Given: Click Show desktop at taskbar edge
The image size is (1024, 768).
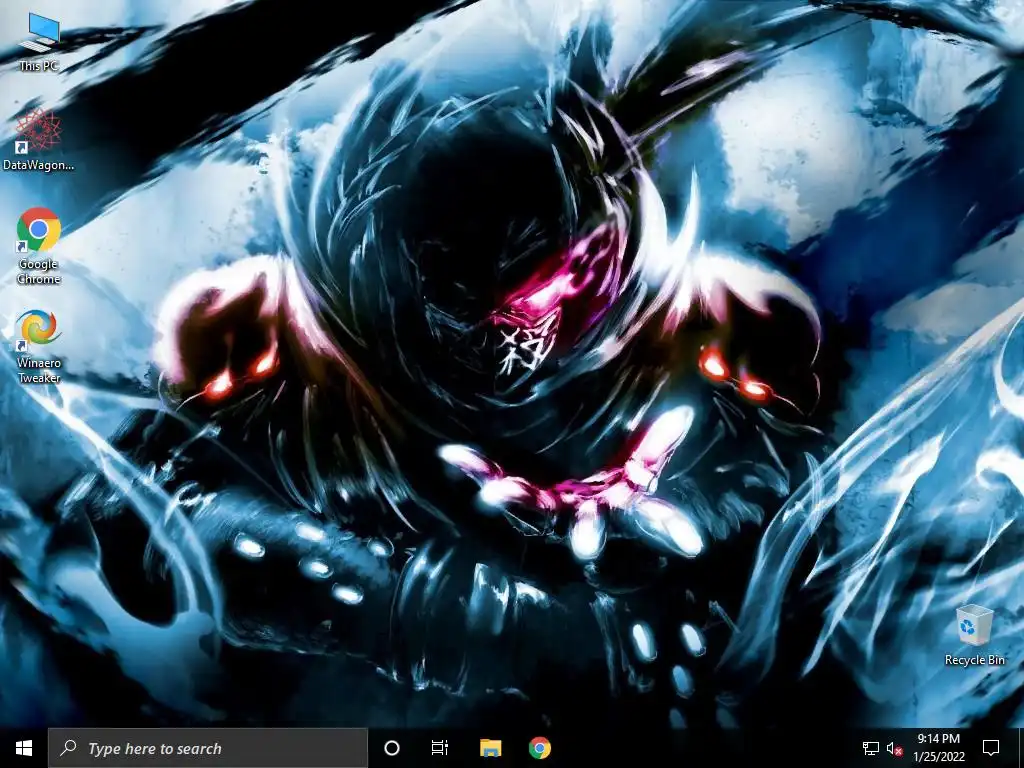Looking at the screenshot, I should click(1021, 748).
